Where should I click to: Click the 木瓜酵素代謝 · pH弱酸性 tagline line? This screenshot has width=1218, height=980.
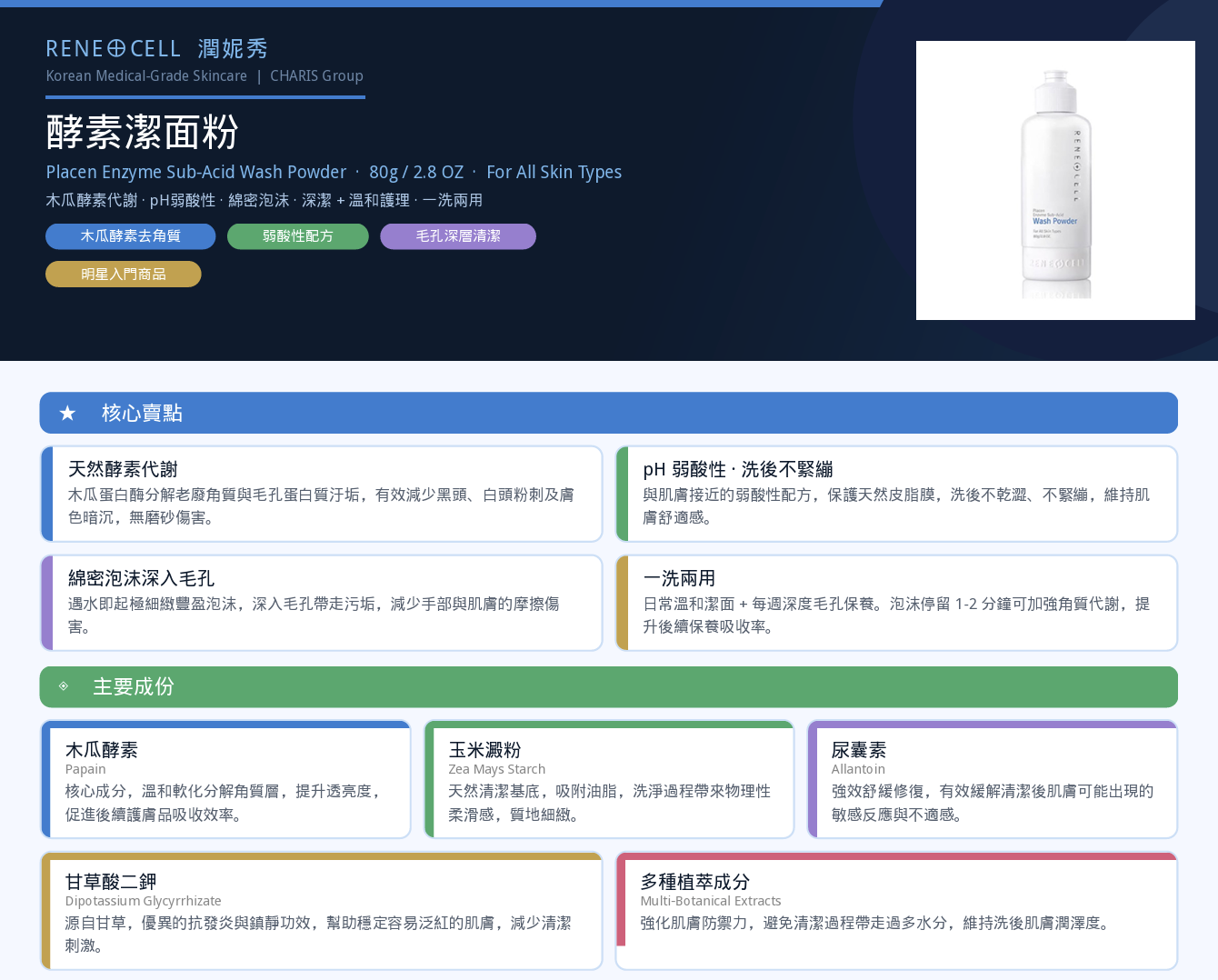click(x=265, y=200)
